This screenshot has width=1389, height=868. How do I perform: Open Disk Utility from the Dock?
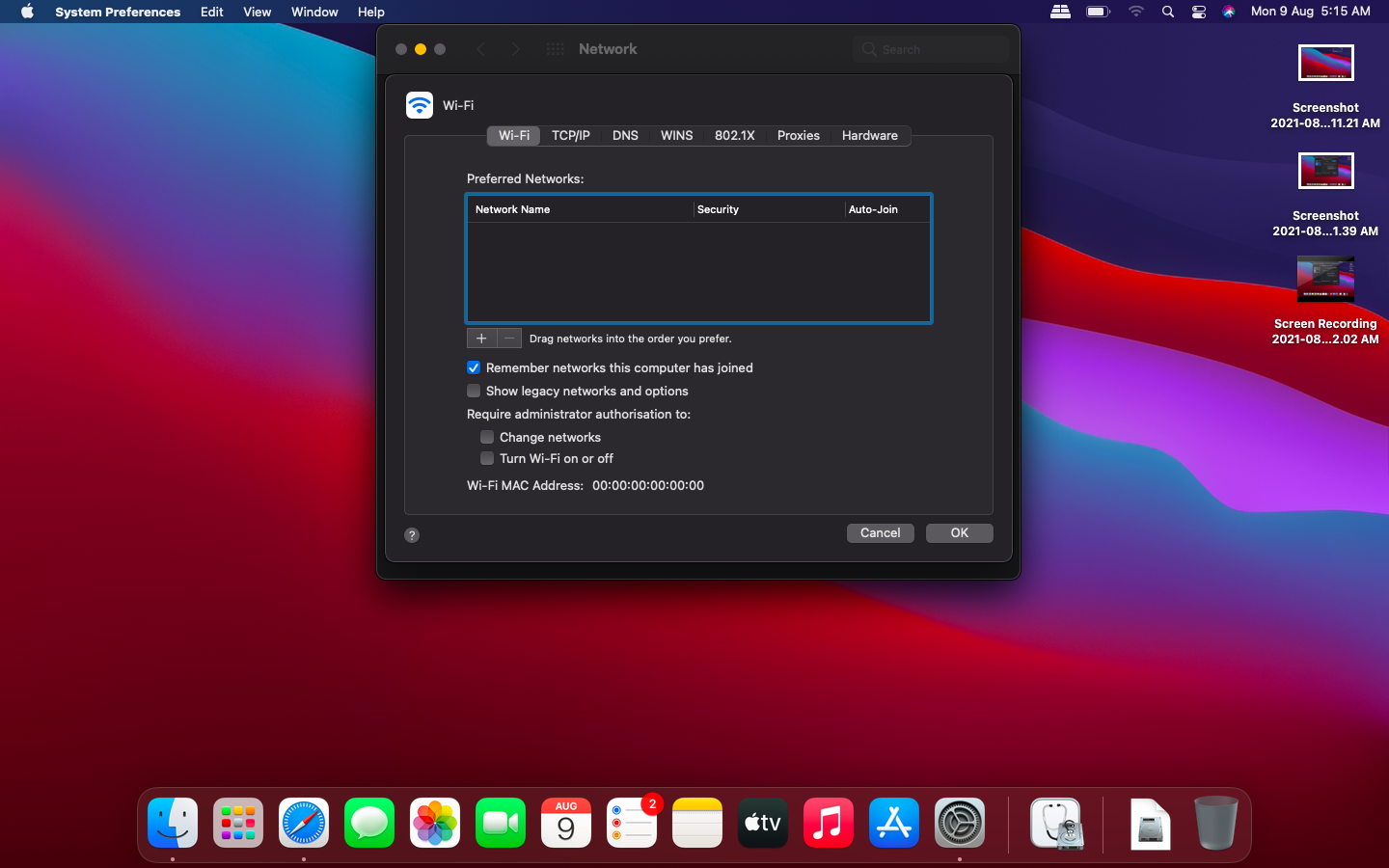click(x=1056, y=823)
